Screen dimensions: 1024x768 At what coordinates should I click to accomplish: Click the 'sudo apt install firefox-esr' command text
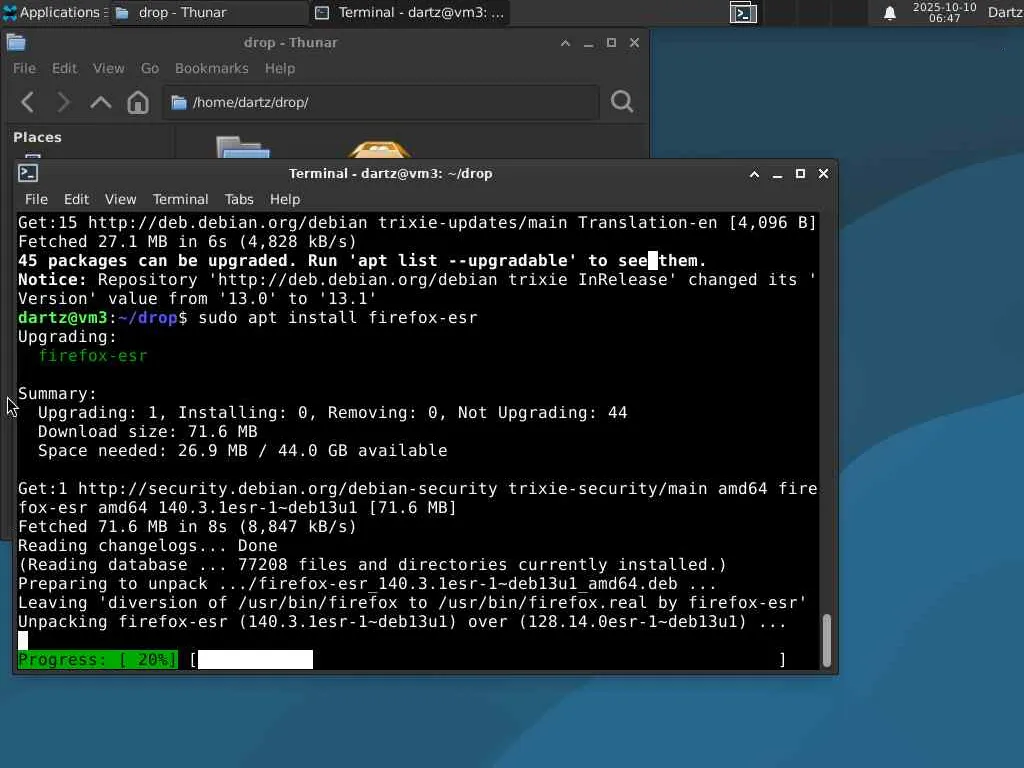(338, 317)
